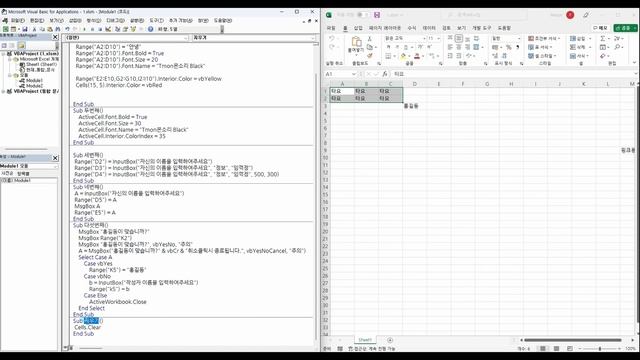Switch to Normal view in Excel status bar
The height and width of the screenshot is (360, 640).
click(543, 349)
